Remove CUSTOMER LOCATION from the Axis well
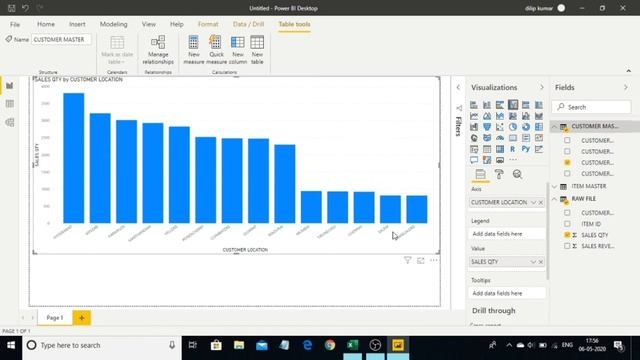Image resolution: width=640 pixels, height=360 pixels. coord(541,202)
